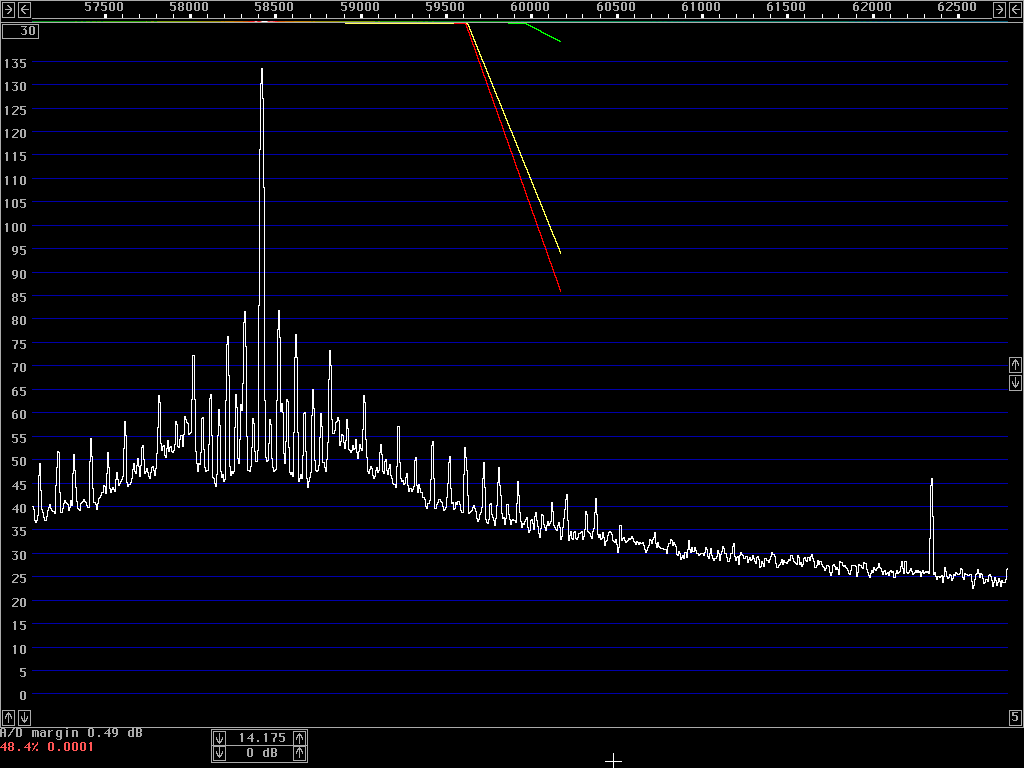Click the box showing 30 at top left
Viewport: 1024px width, 768px height.
[20, 31]
